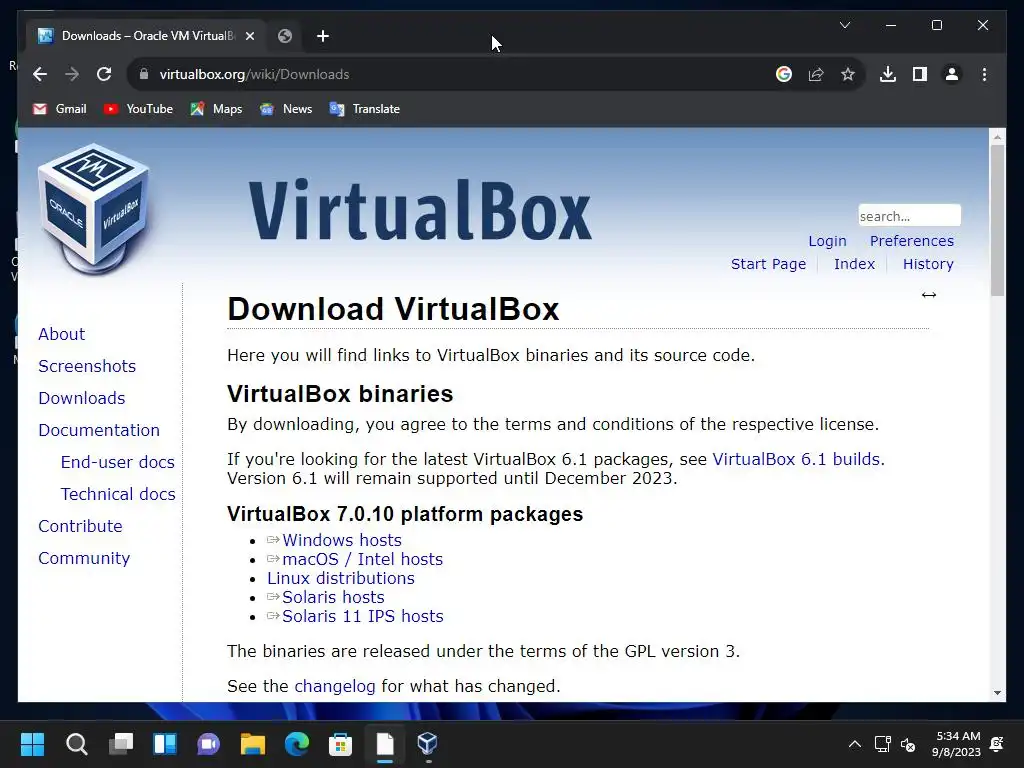Click the Google icon in address bar
This screenshot has width=1024, height=768.
[x=784, y=74]
